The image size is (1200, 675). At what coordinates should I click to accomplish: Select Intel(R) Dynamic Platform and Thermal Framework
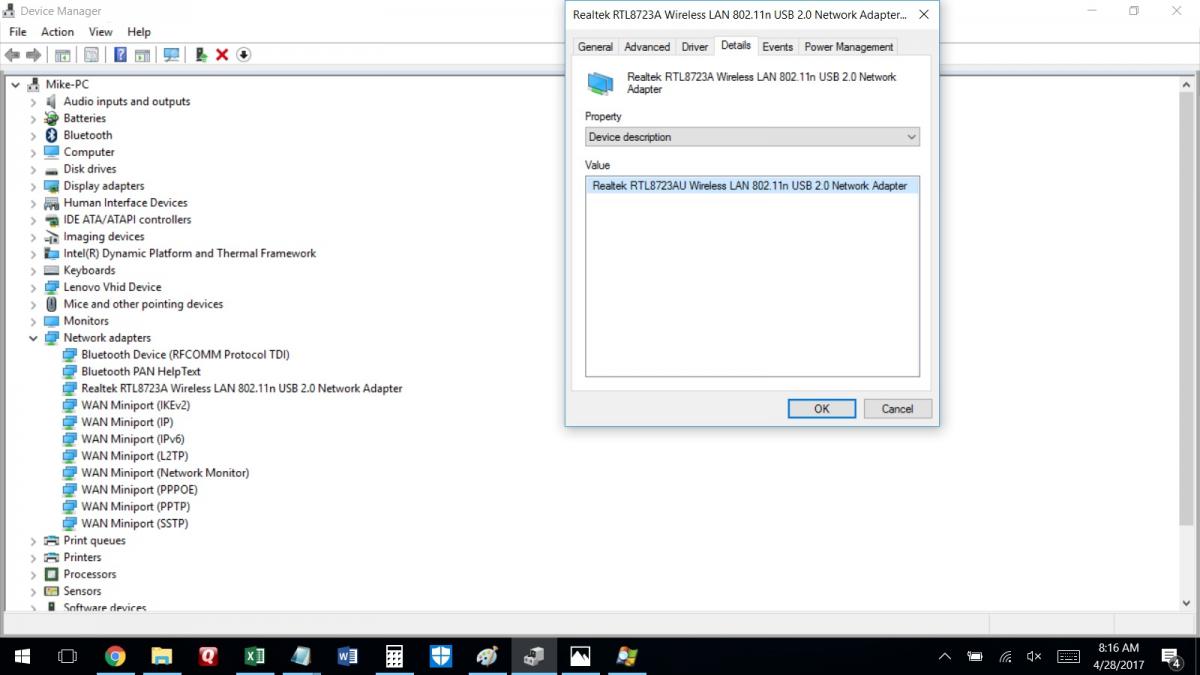pos(189,253)
